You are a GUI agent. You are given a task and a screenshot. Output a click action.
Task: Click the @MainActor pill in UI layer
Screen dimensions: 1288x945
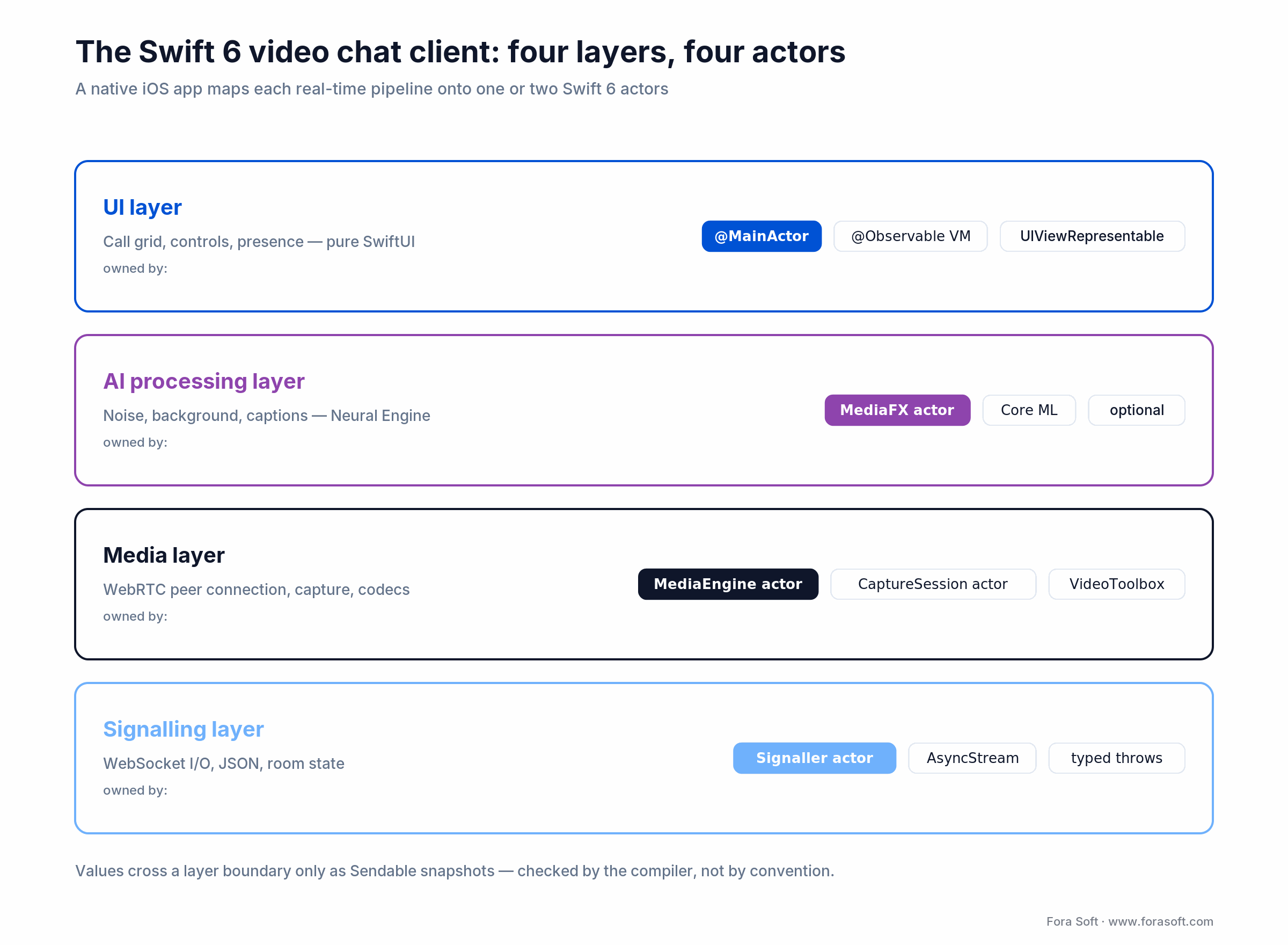tap(761, 236)
